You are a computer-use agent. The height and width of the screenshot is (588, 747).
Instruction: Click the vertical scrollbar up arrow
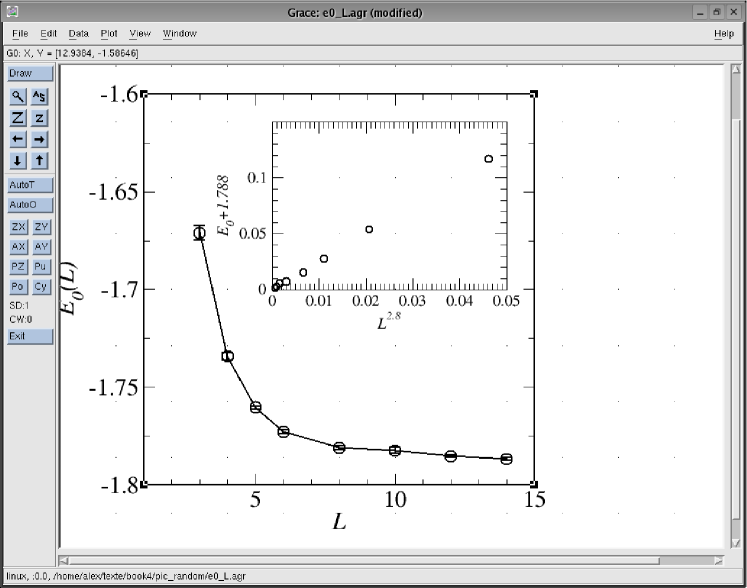click(x=736, y=70)
